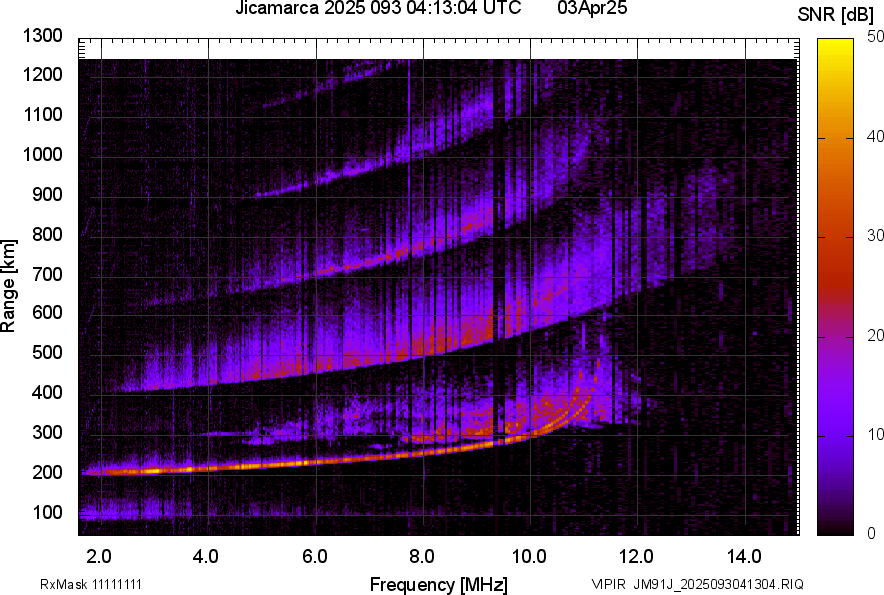
Task: Click the 10.0 frequency tick label
Action: tap(530, 556)
